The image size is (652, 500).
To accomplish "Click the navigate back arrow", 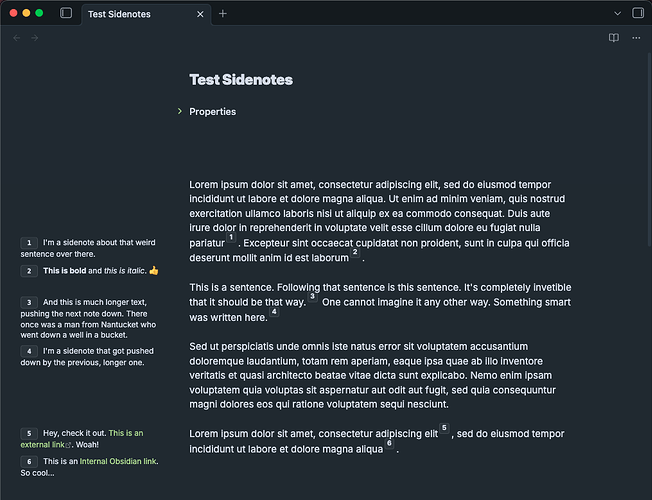I will 16,38.
